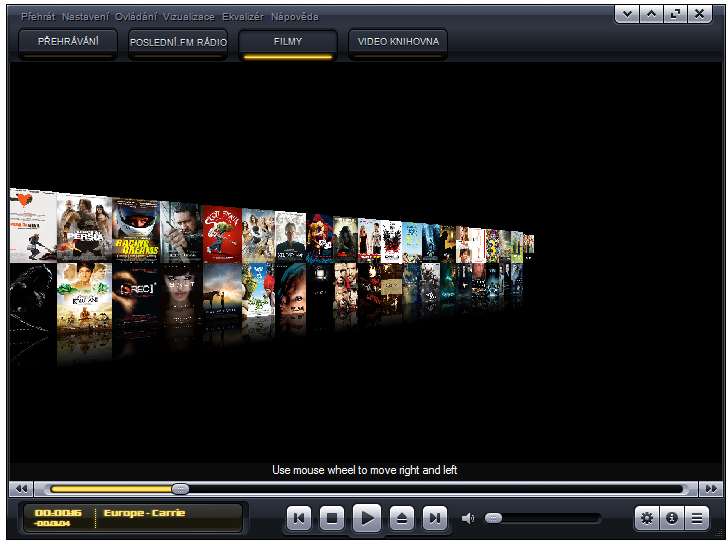Select the Prince of Persia poster
This screenshot has height=544, width=728.
click(x=84, y=228)
